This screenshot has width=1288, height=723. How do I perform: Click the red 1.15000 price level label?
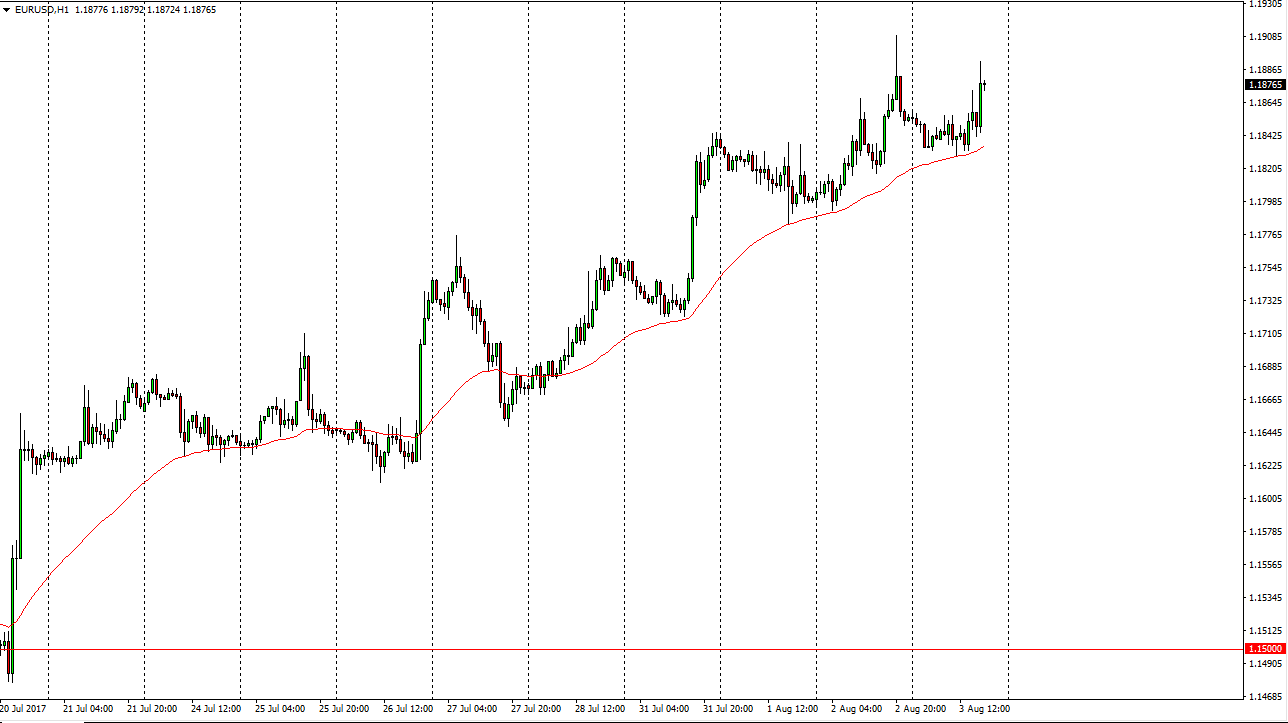[x=1265, y=649]
